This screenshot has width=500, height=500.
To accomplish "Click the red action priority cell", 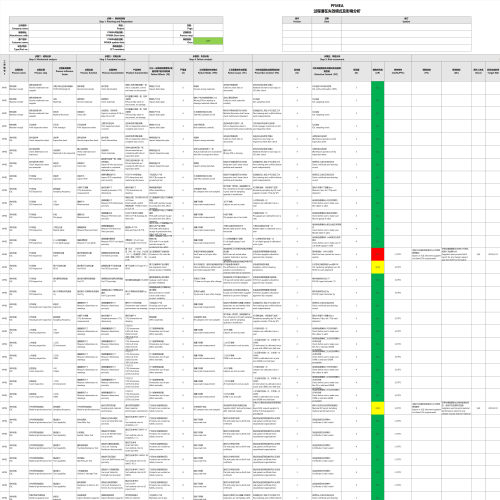I will click(x=377, y=254).
